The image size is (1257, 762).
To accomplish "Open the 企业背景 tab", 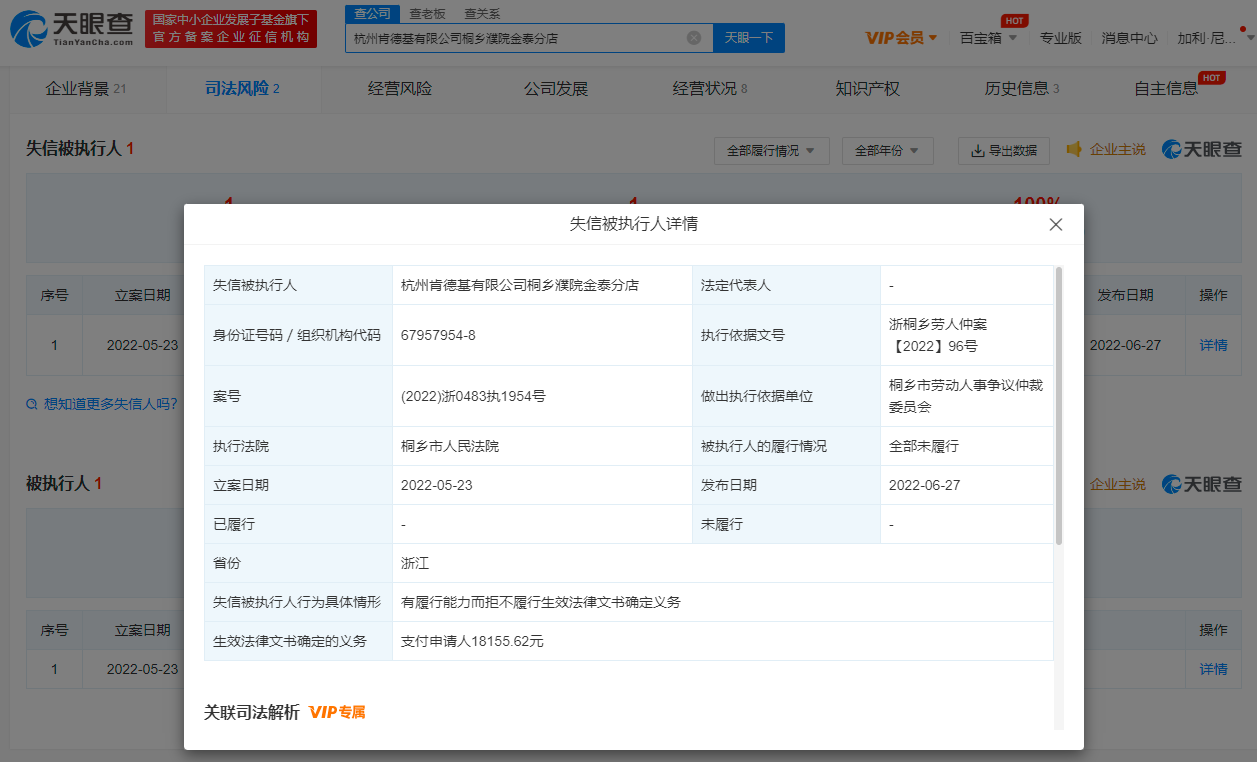I will pyautogui.click(x=85, y=89).
